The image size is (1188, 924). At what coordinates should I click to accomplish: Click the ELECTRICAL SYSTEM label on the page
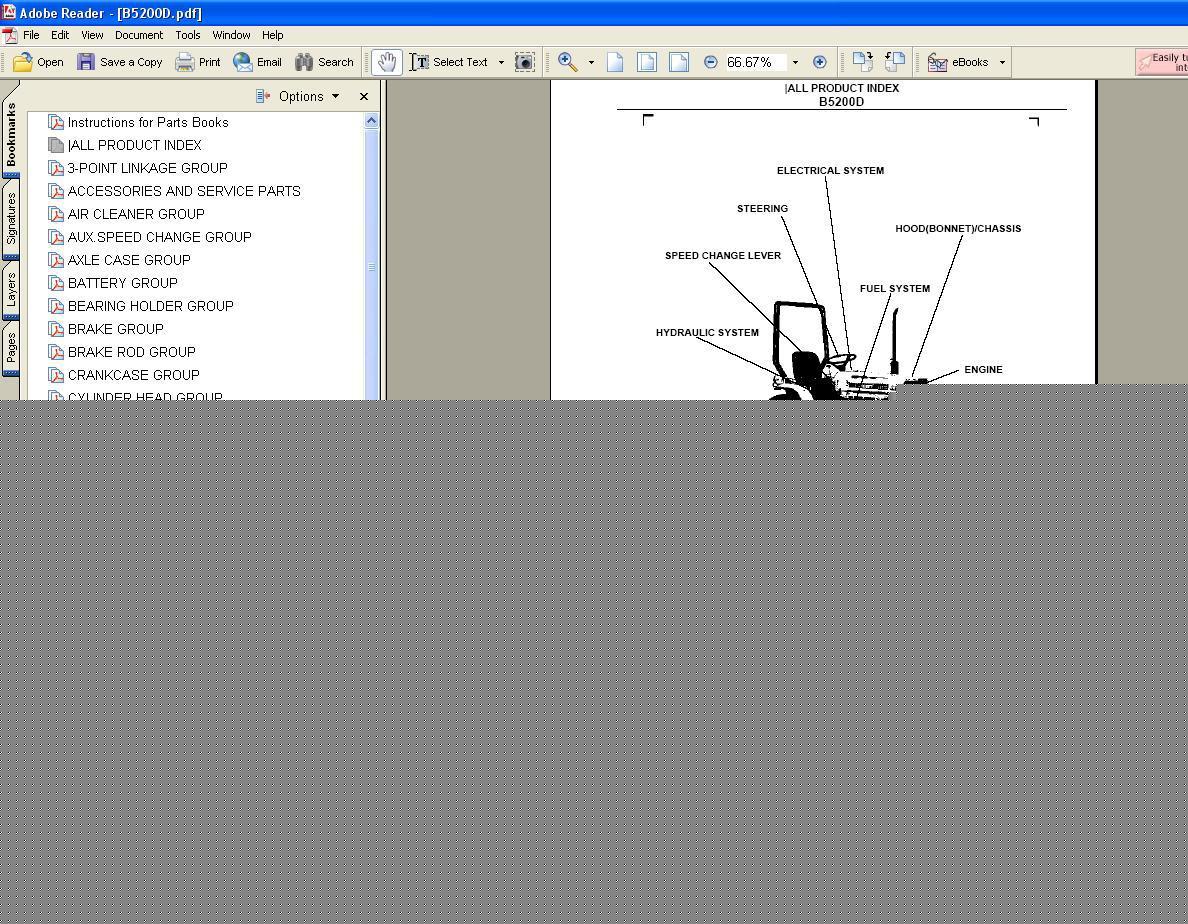(x=830, y=170)
